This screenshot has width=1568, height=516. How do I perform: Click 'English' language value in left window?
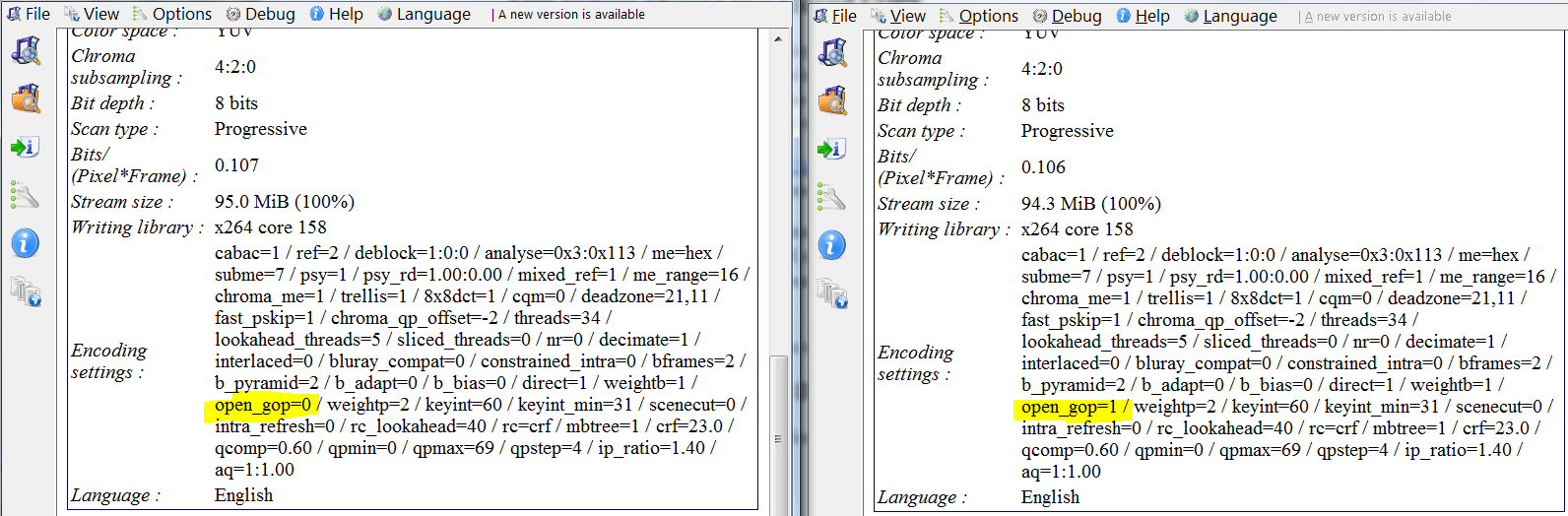click(243, 495)
